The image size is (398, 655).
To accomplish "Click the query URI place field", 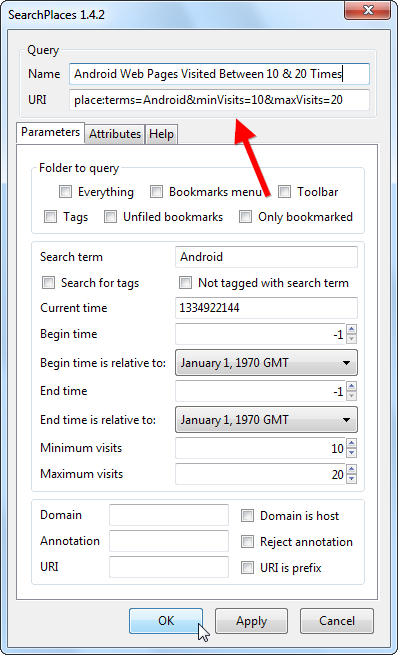I will click(219, 100).
